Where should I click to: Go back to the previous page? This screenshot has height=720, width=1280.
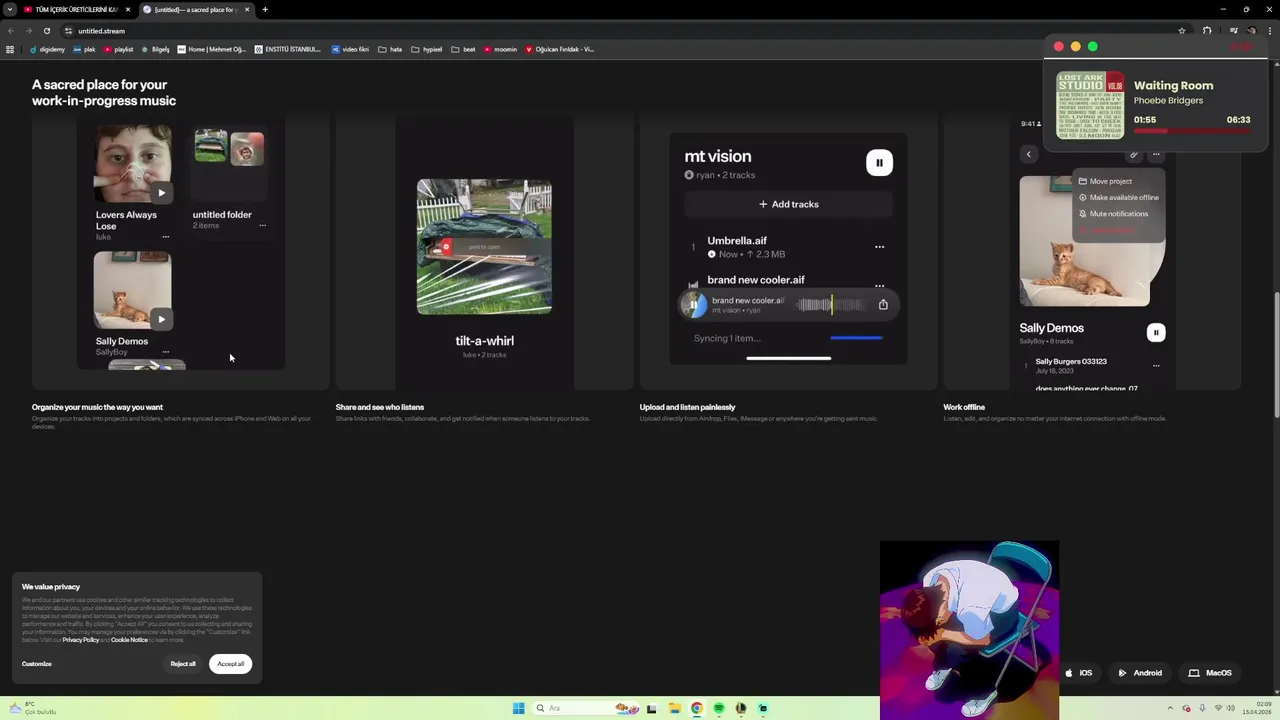point(11,31)
